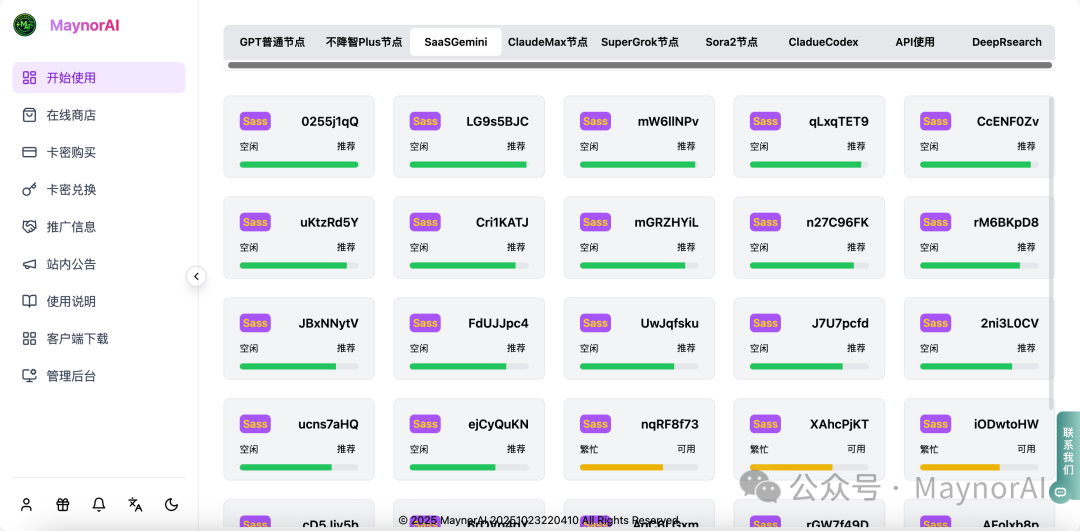Click the Sass badge on Cri1KATJ card
This screenshot has width=1080, height=531.
pos(425,222)
